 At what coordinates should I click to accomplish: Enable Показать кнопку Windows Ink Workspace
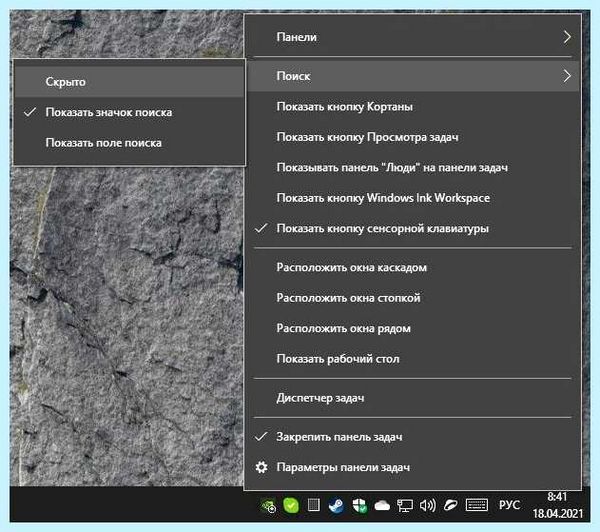pos(413,198)
